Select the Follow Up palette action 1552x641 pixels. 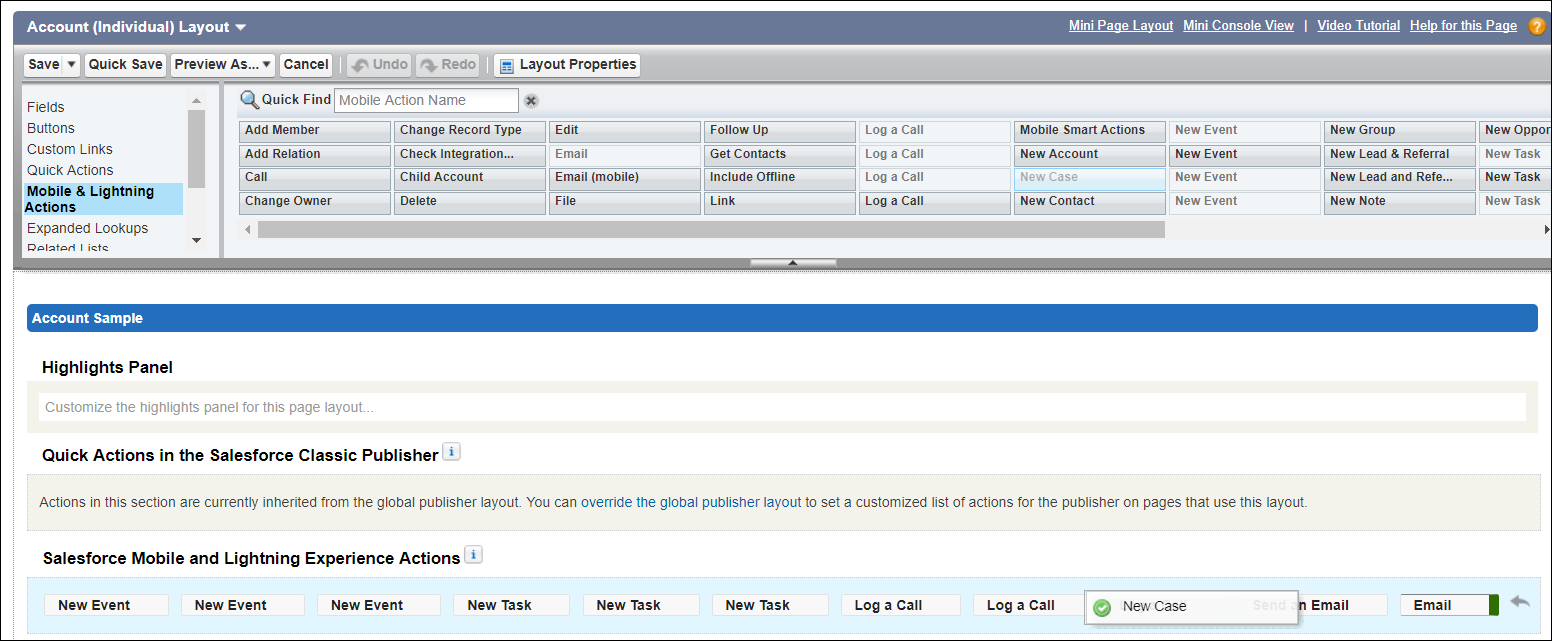780,131
